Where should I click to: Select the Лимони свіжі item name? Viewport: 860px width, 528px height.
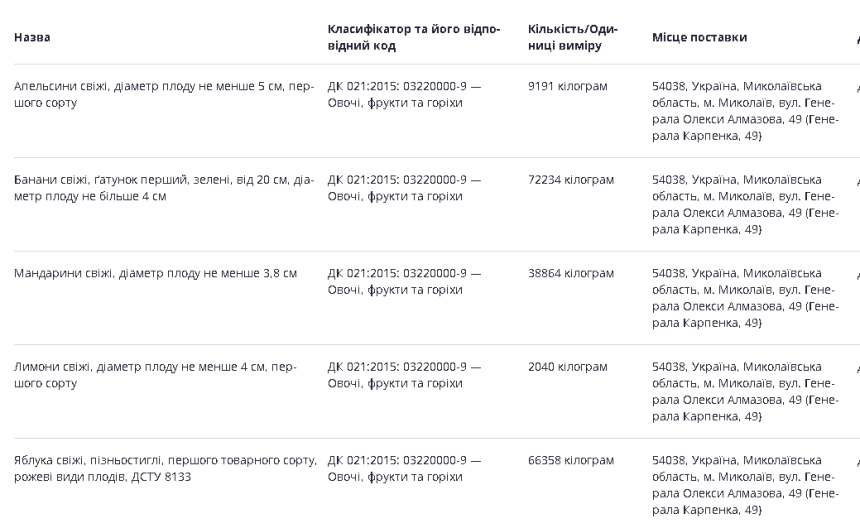pos(155,374)
